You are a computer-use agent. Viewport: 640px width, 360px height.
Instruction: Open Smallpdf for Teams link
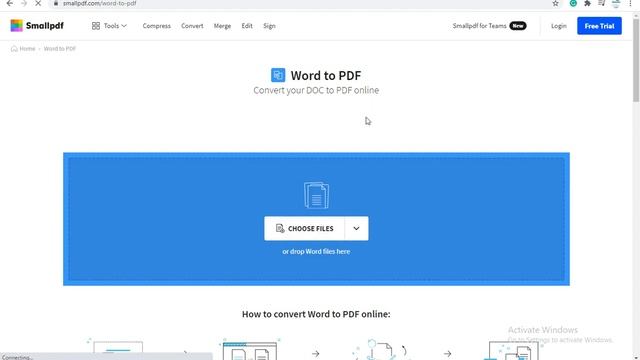pos(489,26)
